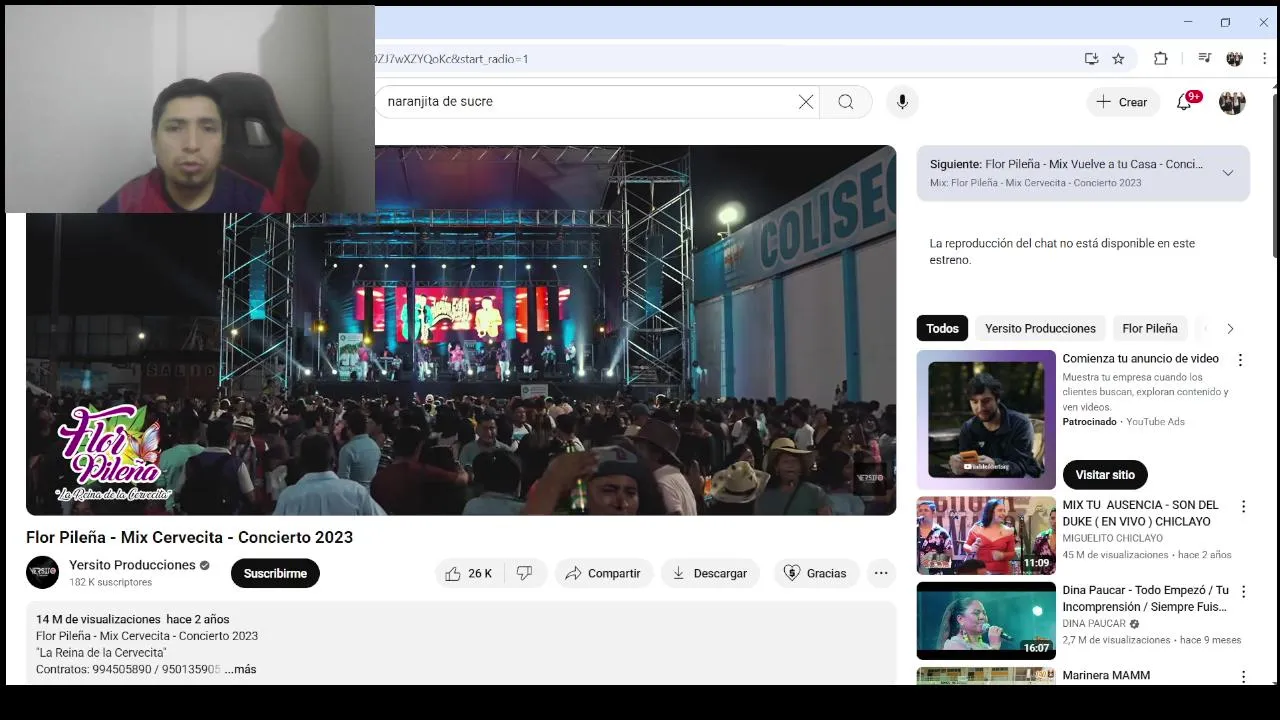
Task: Open options for MIX TU AUSENCIA video
Action: [1243, 507]
